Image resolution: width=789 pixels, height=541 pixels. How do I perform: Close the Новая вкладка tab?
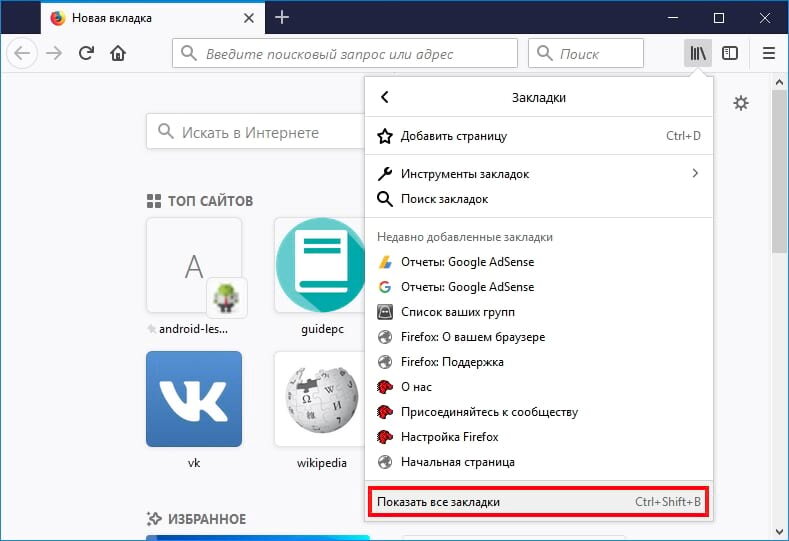click(x=249, y=18)
